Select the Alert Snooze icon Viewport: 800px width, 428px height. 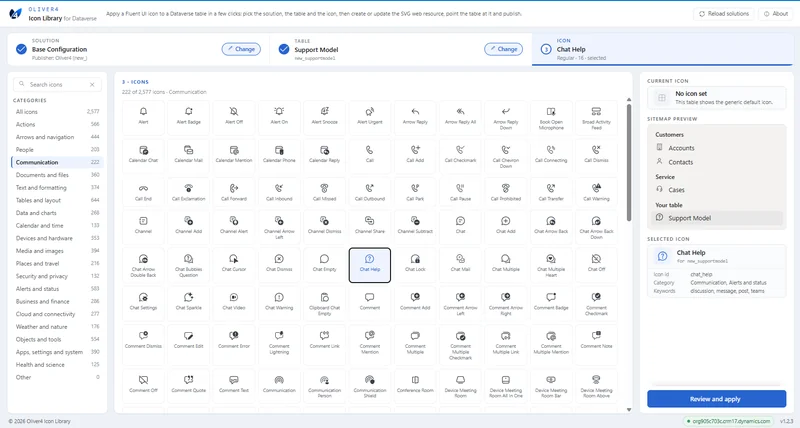pos(324,117)
